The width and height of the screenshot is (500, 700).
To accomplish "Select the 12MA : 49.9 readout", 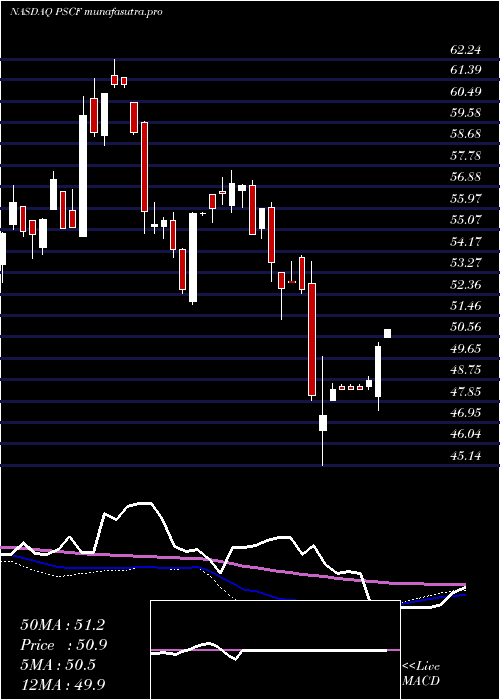I will (x=63, y=684).
